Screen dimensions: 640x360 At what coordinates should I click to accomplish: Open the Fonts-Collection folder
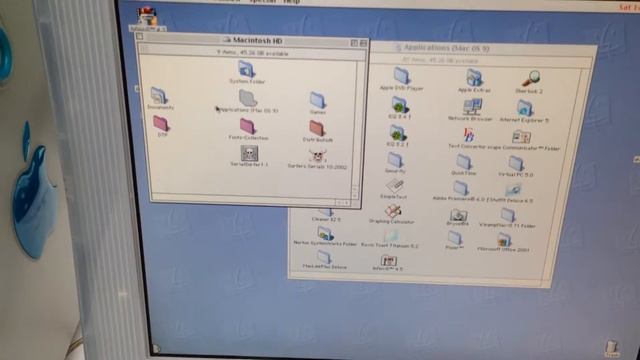point(248,127)
